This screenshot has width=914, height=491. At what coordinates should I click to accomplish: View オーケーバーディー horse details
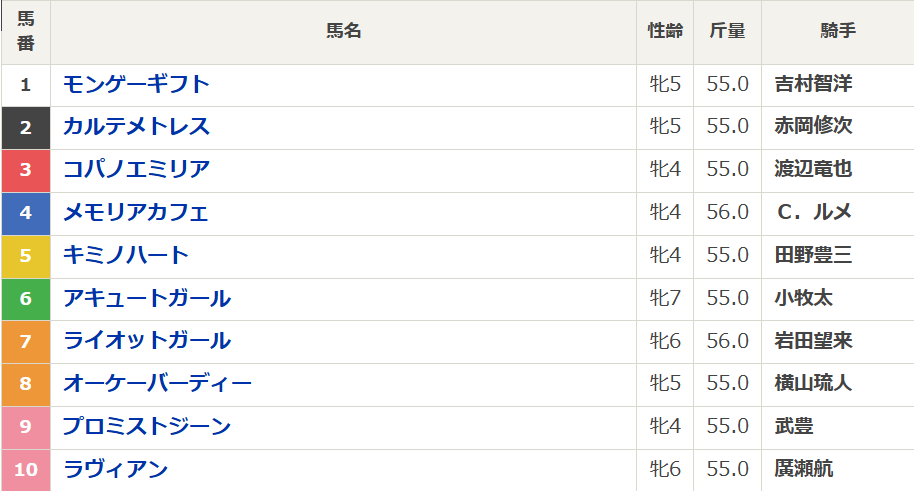click(x=157, y=384)
